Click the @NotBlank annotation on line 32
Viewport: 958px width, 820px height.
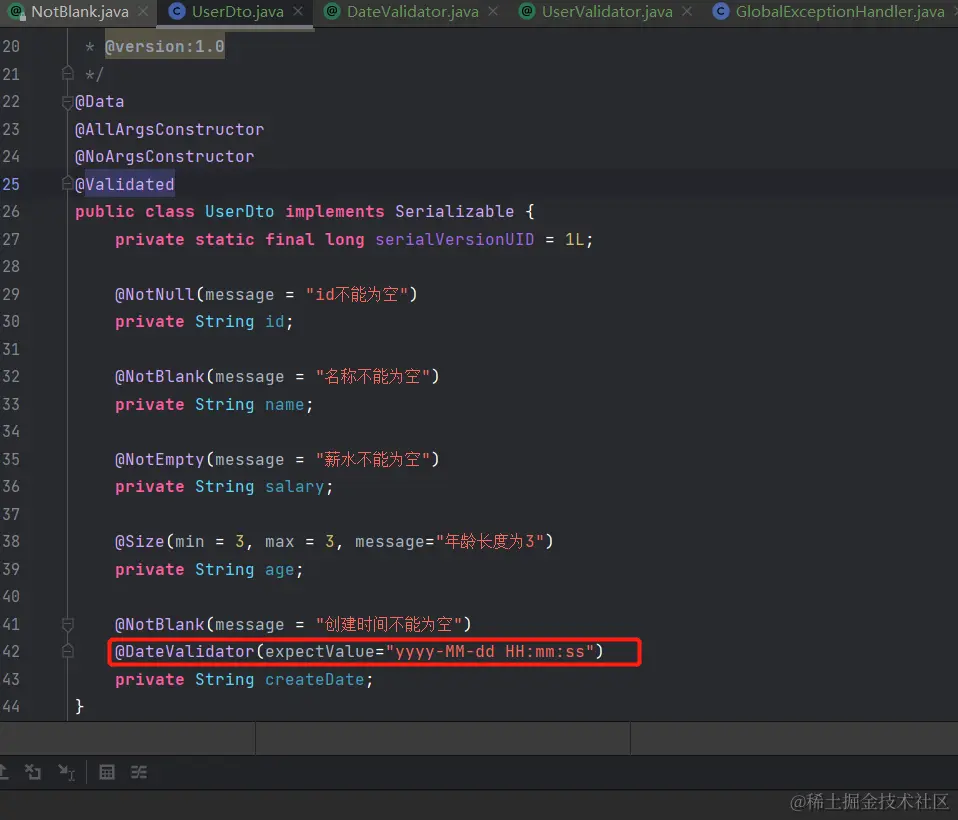(x=159, y=376)
